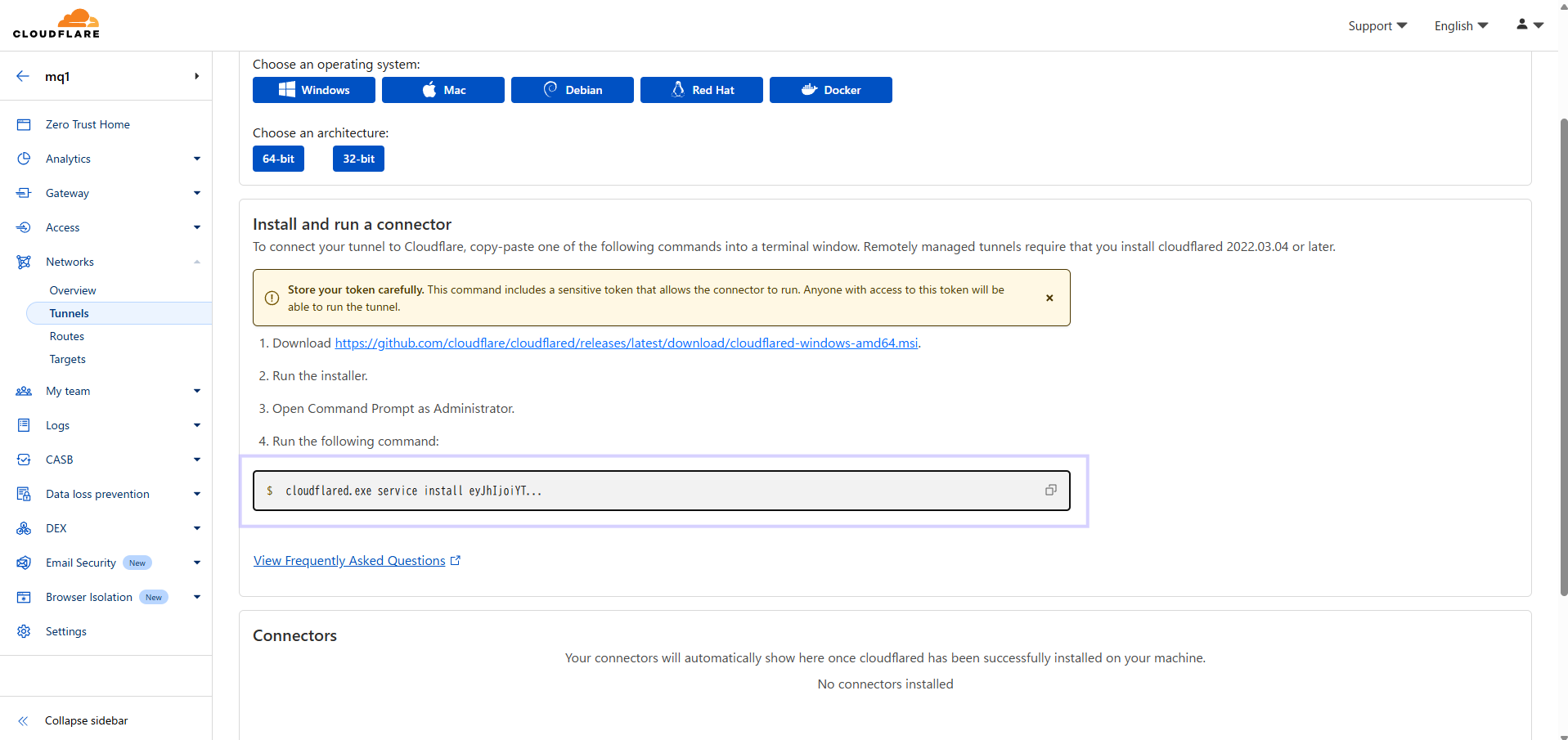The image size is (1568, 740).
Task: Open the Routes submenu item
Action: point(67,336)
